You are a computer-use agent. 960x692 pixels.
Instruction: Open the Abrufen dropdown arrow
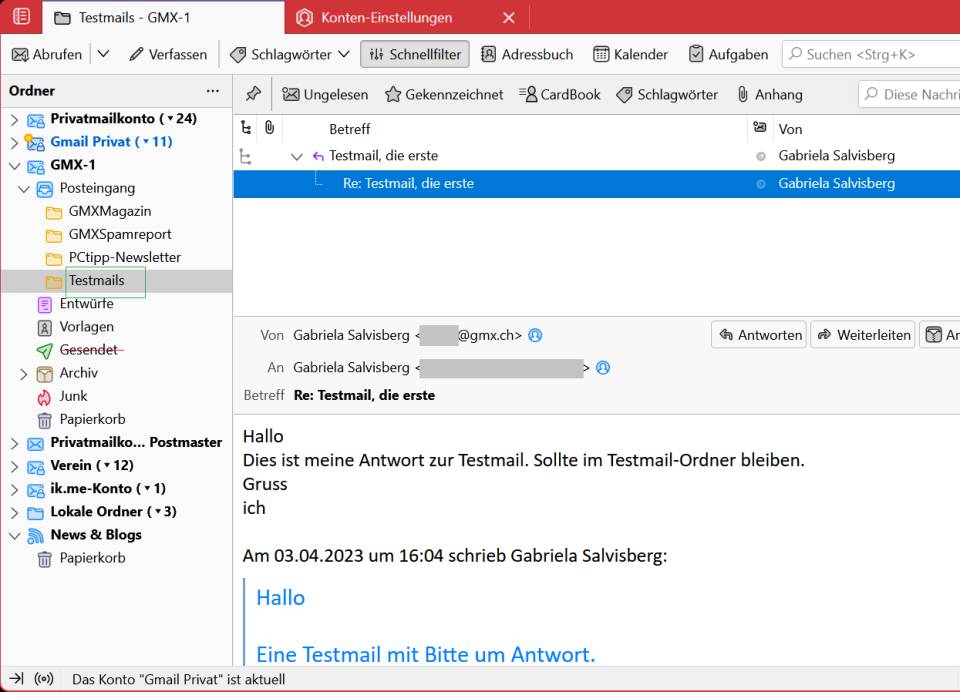tap(103, 54)
